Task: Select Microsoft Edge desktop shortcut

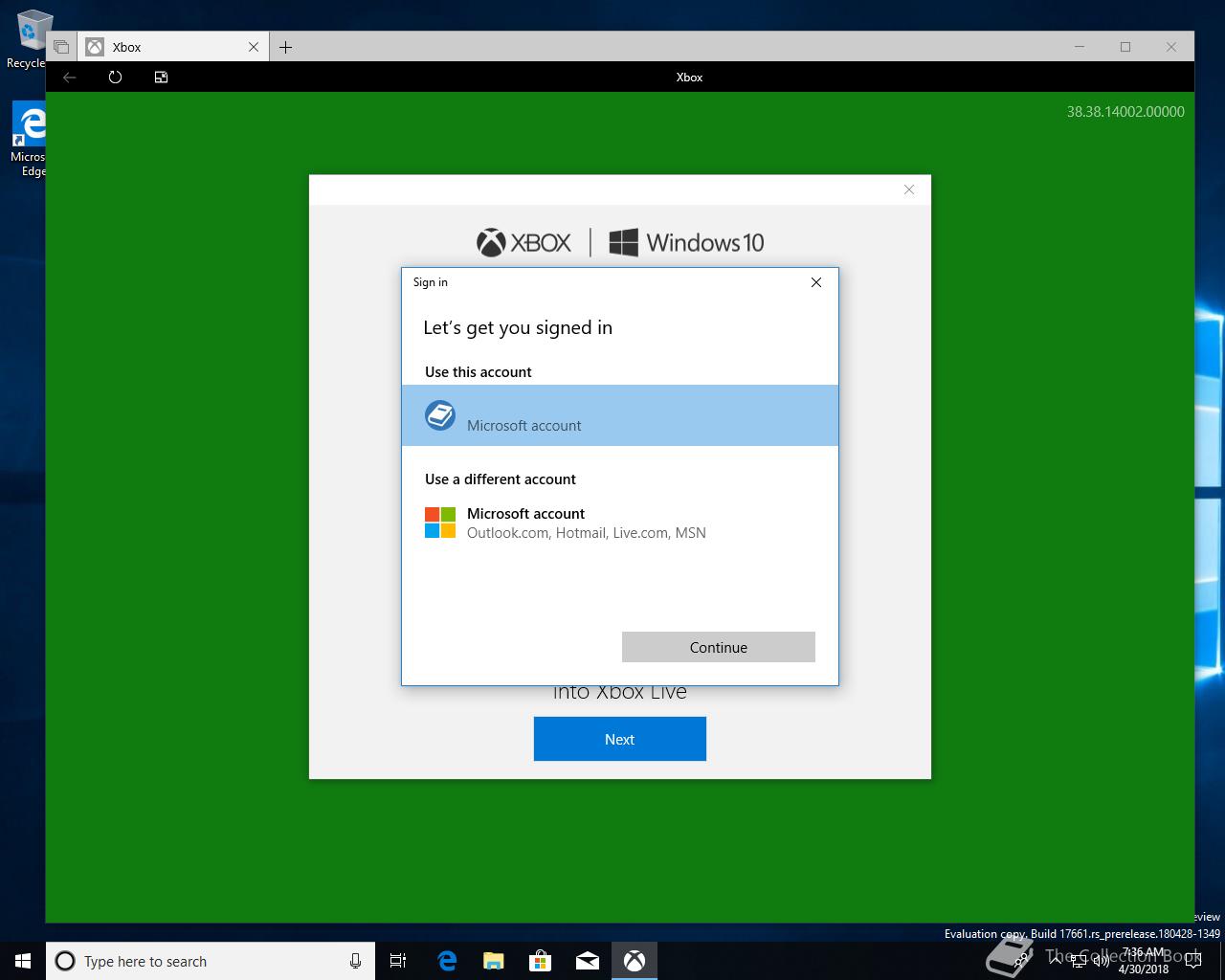Action: coord(29,141)
